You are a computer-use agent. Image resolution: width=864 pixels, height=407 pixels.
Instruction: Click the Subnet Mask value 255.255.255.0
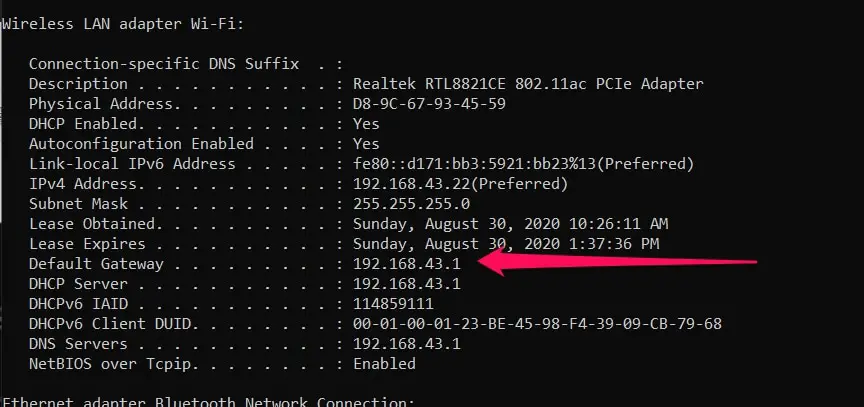pos(411,204)
